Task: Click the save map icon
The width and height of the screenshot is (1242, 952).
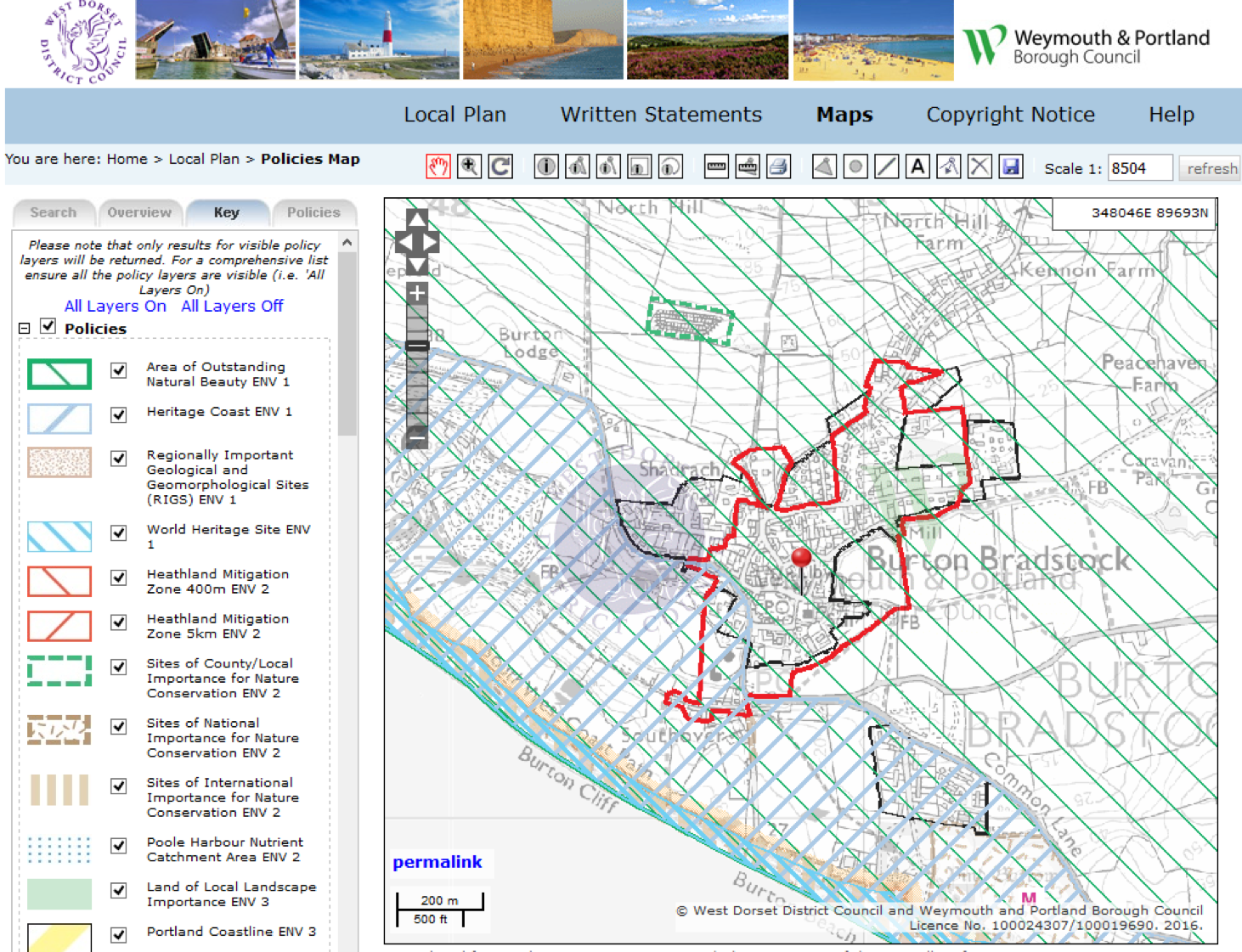Action: pos(1011,166)
